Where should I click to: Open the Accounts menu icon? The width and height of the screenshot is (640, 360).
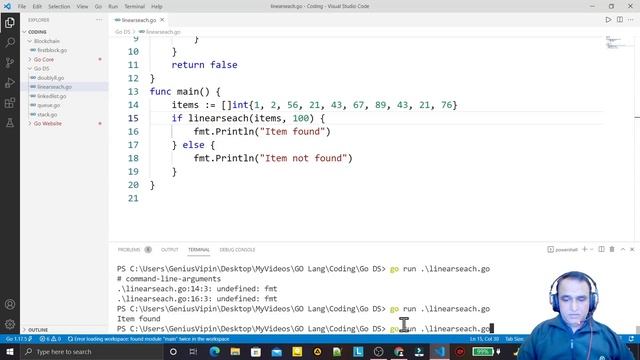tap(10, 304)
